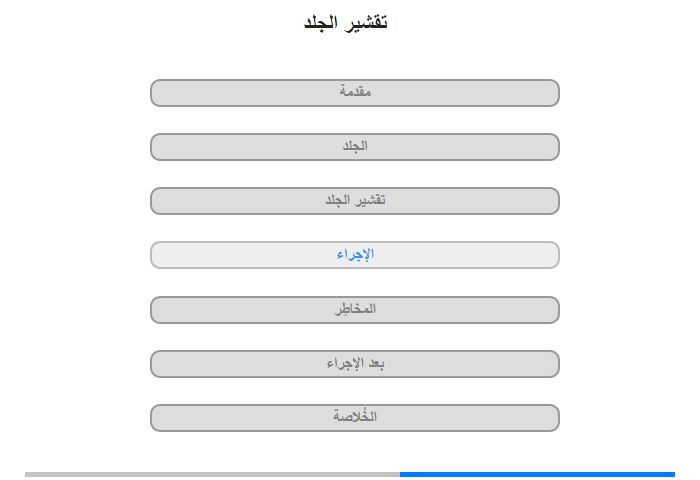700x480 pixels.
Task: Open the تقشير الجلد section button
Action: coord(354,201)
